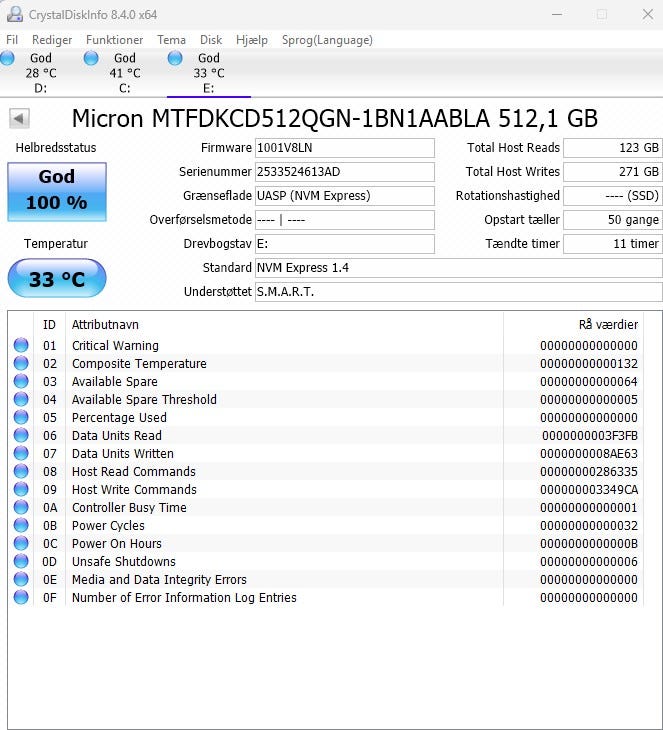Click the Grænseflade field UASP (NVM Express)
Viewport: 663px width, 730px height.
tap(345, 196)
